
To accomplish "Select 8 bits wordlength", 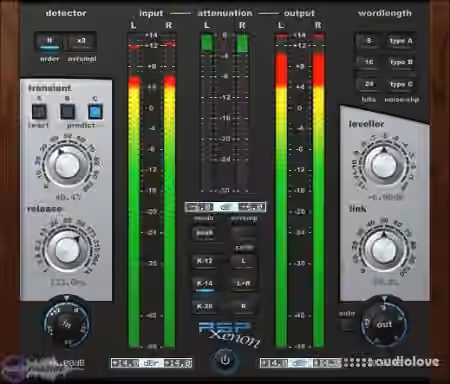I will pyautogui.click(x=368, y=41).
